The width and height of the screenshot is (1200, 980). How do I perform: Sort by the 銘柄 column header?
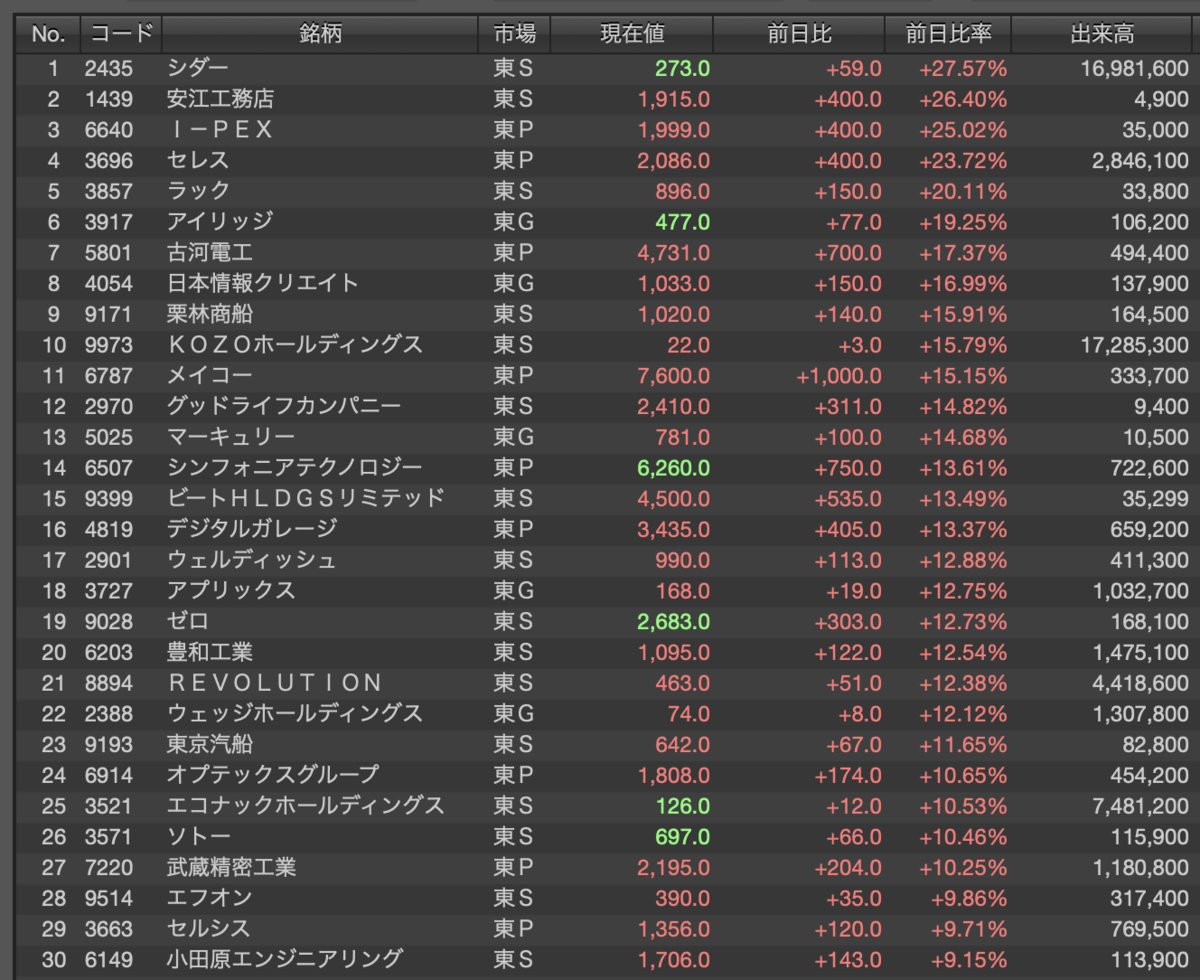[x=320, y=34]
